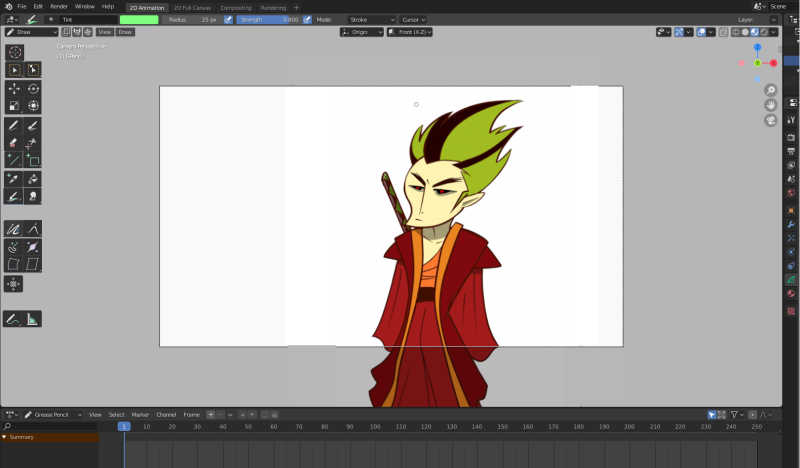Open the Render menu
Image resolution: width=800 pixels, height=468 pixels.
(59, 7)
